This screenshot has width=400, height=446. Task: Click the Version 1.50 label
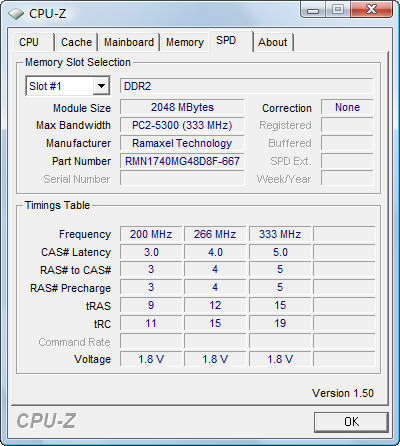point(343,393)
